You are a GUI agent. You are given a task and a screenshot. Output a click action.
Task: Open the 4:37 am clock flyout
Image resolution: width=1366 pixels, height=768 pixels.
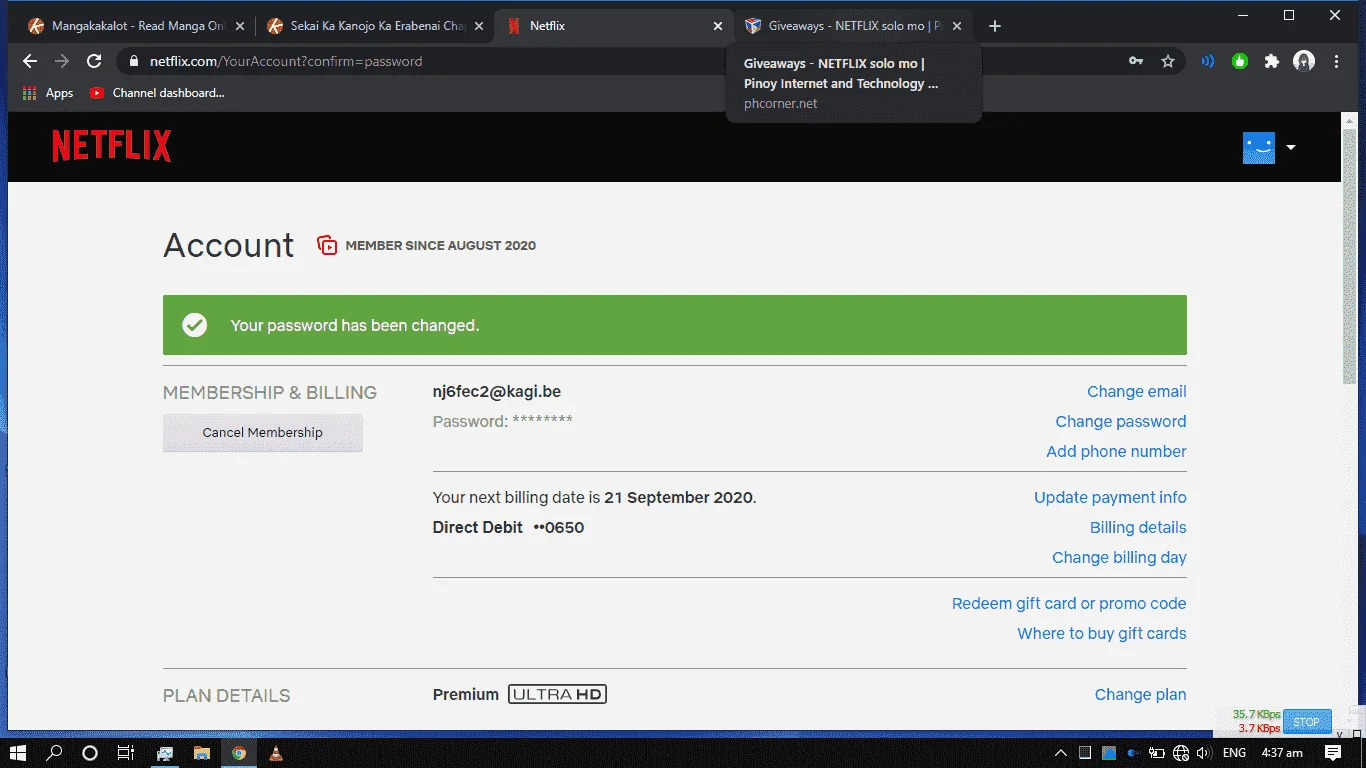coord(1282,753)
